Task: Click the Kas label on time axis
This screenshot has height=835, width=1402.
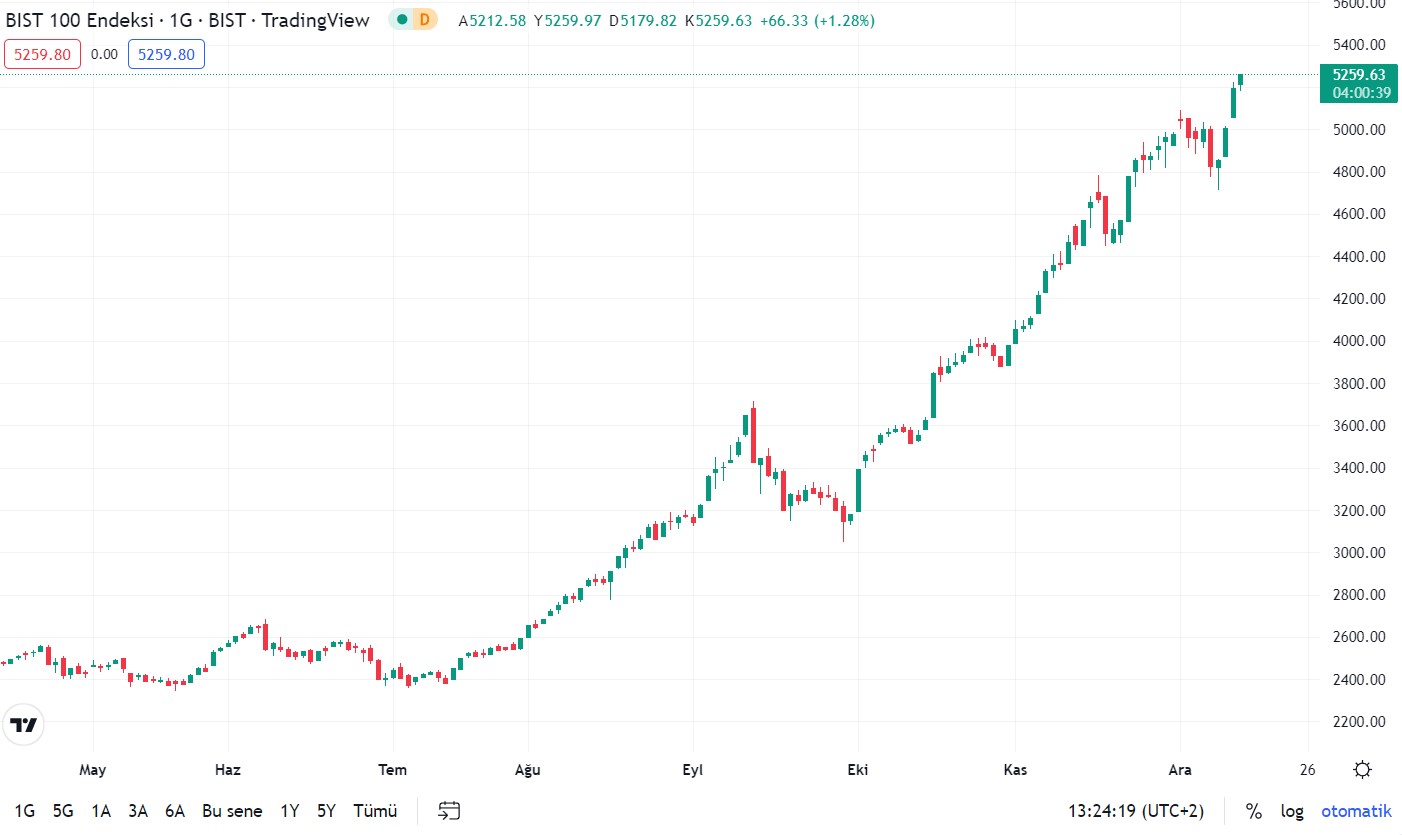Action: 1015,770
